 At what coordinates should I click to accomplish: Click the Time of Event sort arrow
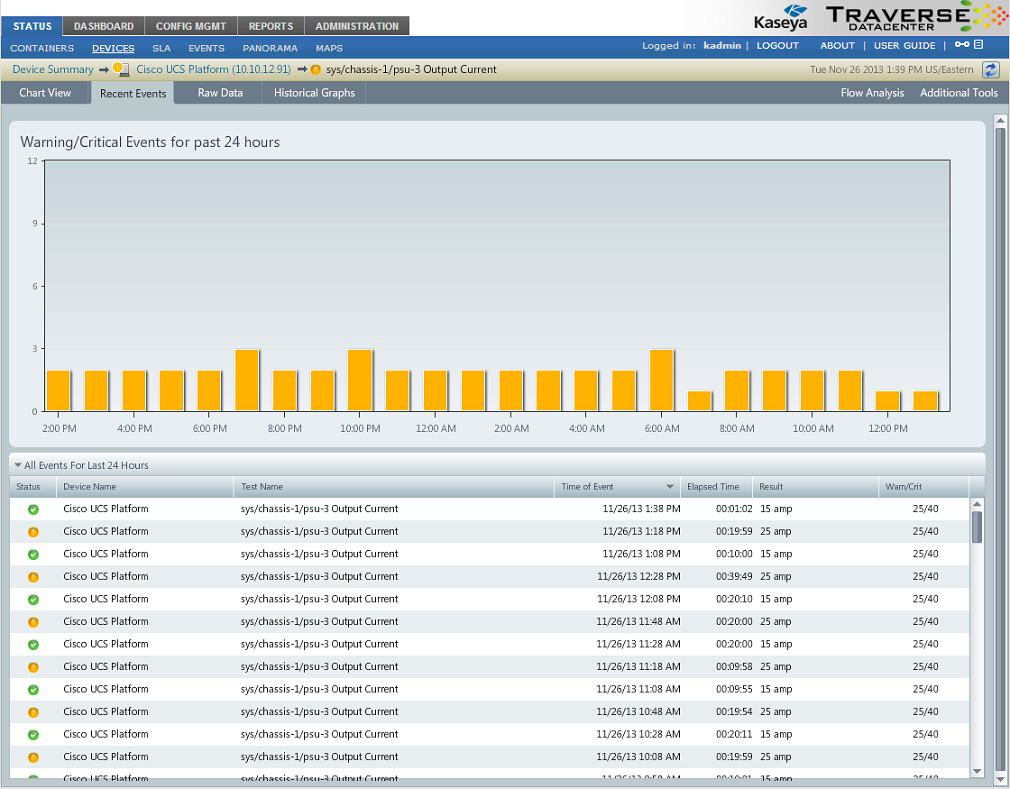[669, 487]
